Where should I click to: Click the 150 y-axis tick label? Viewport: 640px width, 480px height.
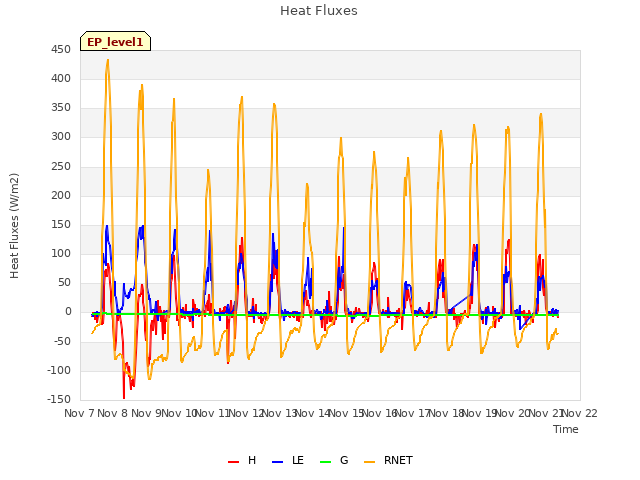point(61,224)
